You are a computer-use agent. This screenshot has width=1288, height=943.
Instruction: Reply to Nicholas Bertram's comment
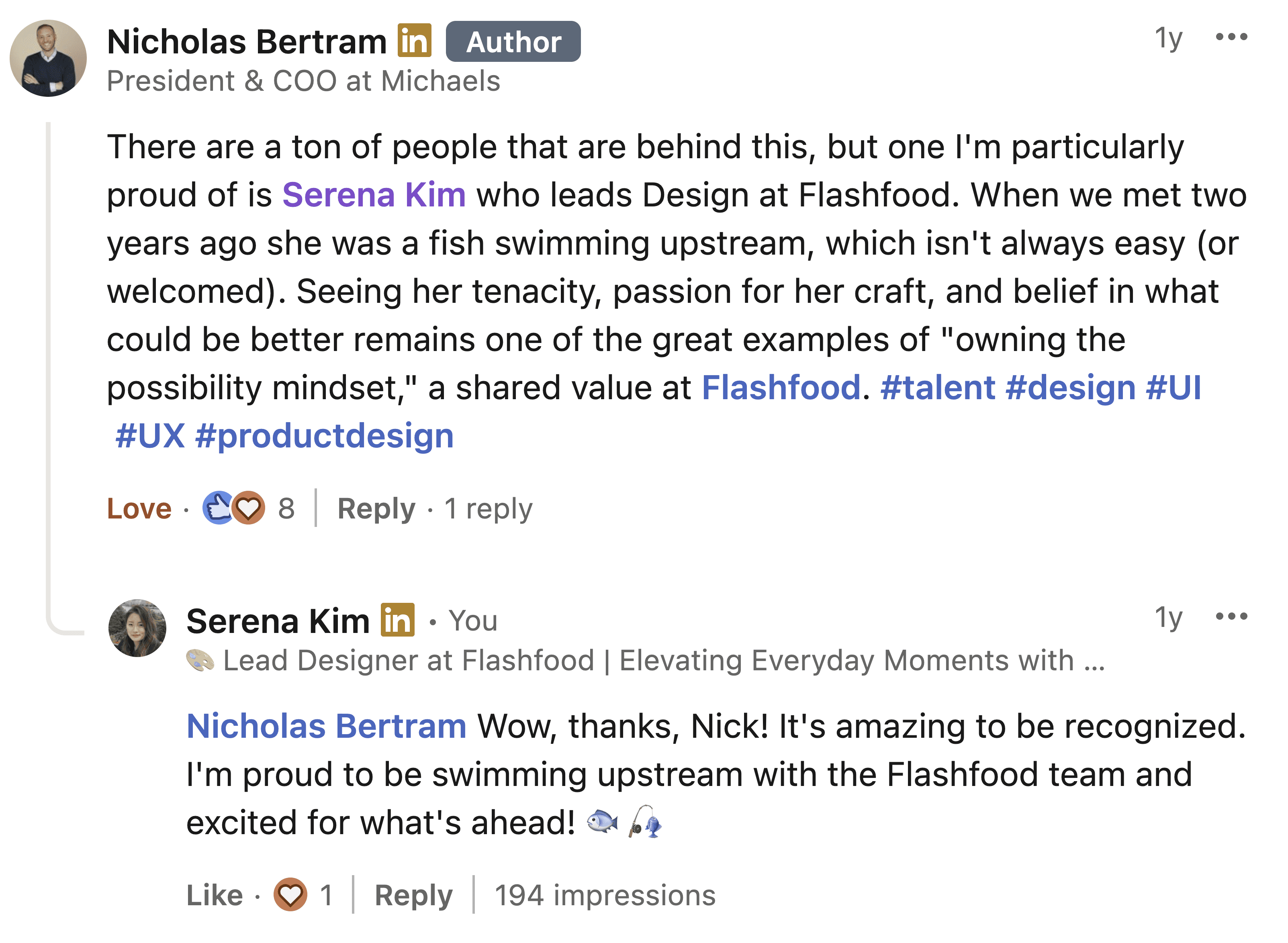point(376,508)
